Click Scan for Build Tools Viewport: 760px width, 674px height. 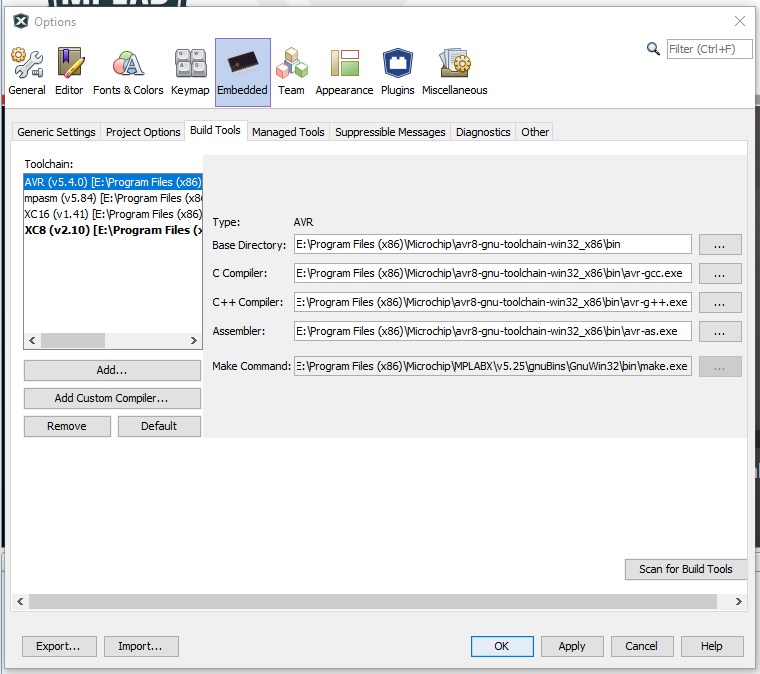(685, 569)
